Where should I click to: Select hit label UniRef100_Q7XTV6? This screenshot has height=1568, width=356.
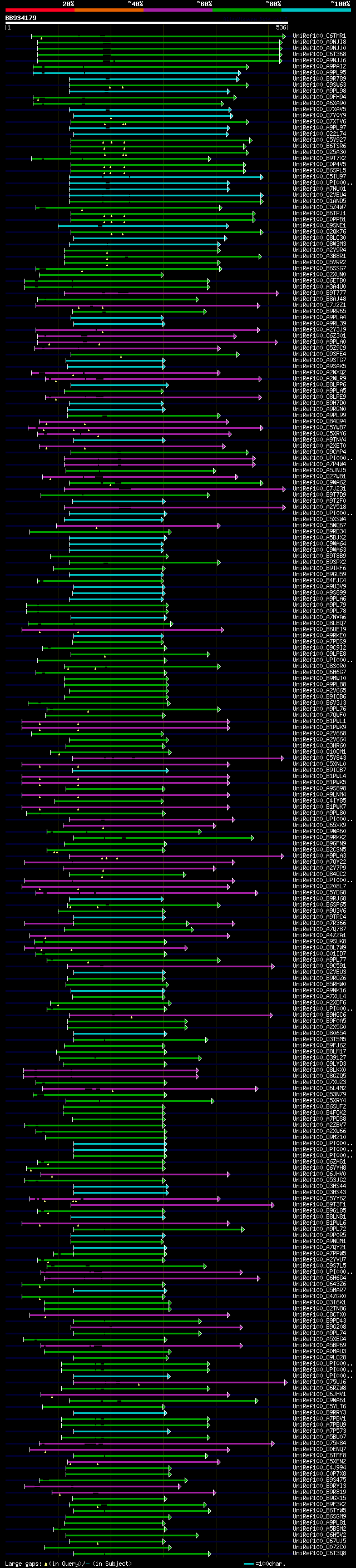[319, 121]
